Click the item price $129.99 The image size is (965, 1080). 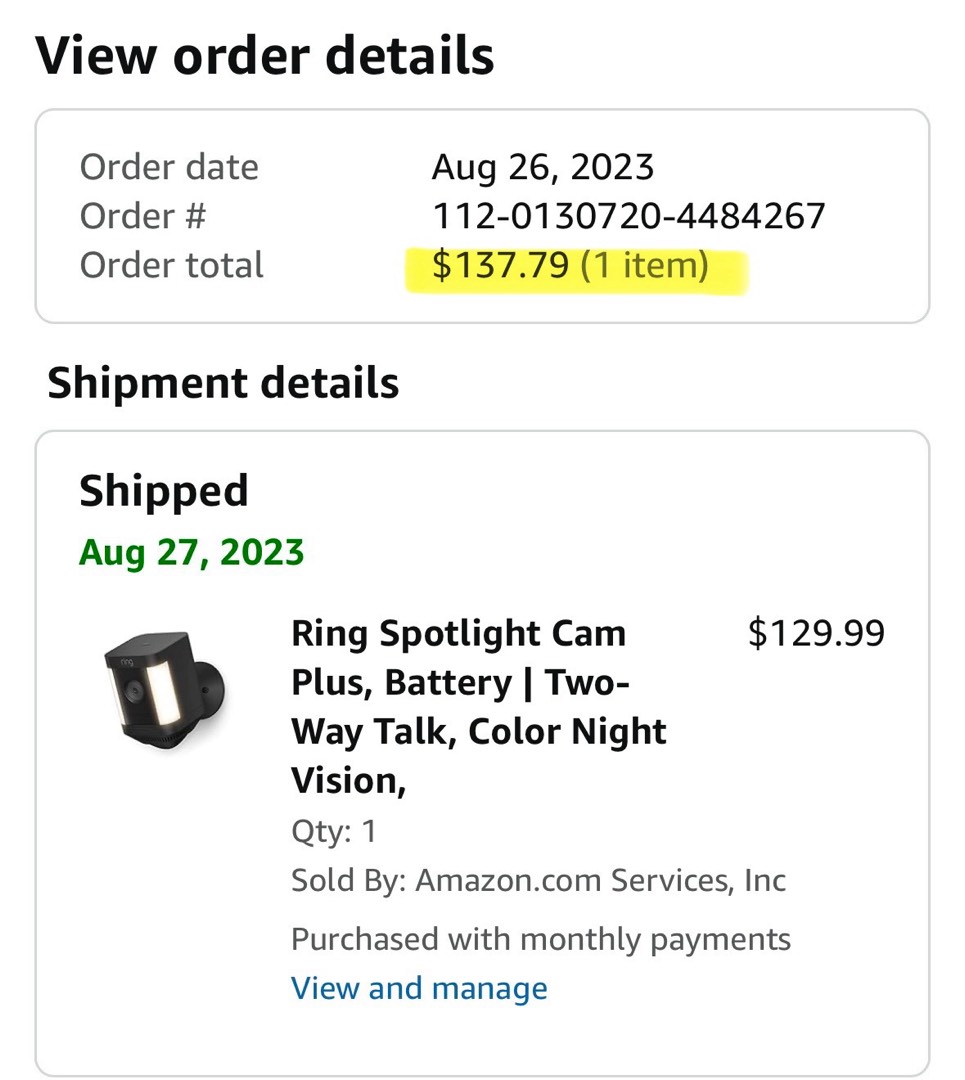click(x=816, y=633)
